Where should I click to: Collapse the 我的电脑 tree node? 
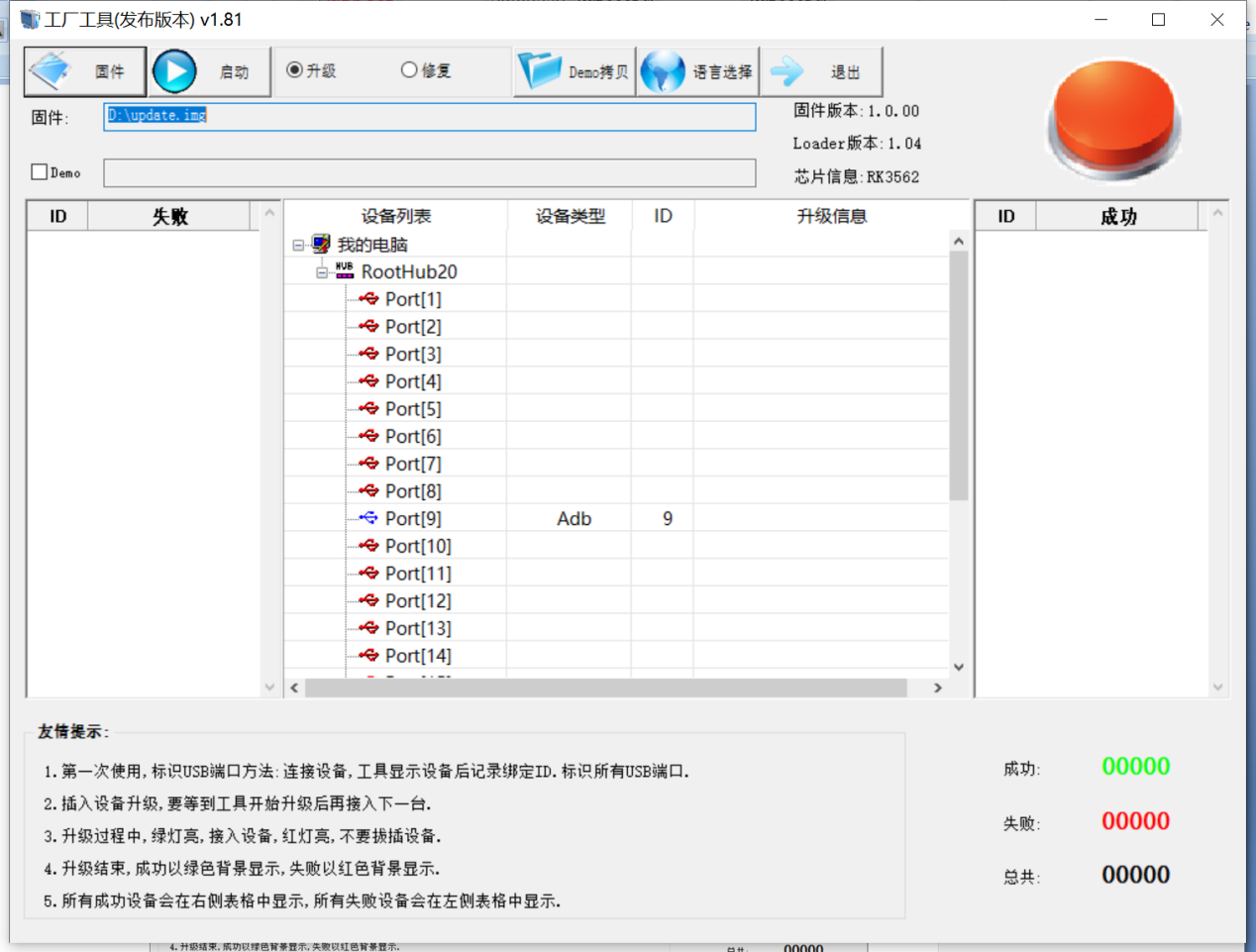[x=298, y=245]
